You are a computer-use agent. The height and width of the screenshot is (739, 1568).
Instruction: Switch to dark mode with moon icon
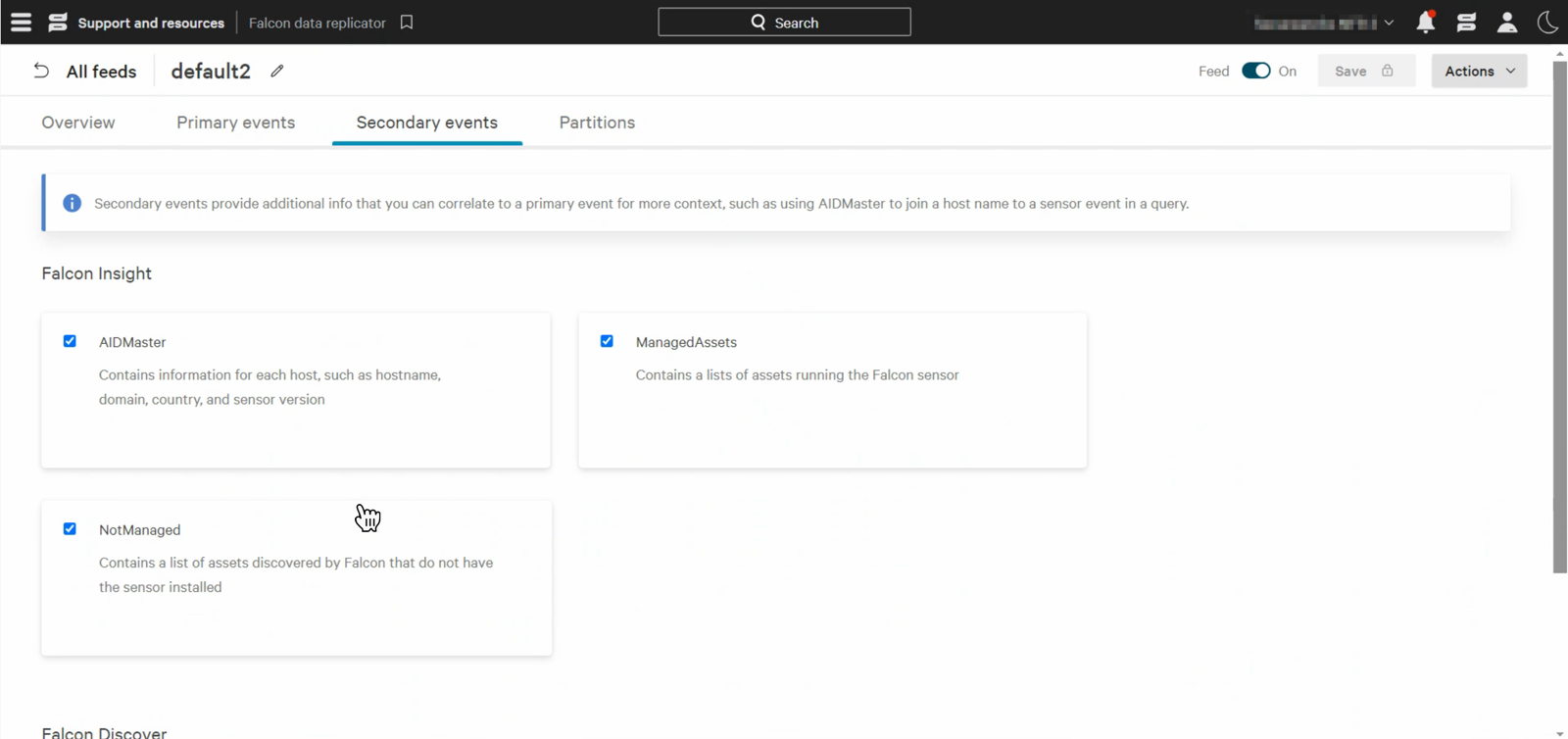(x=1547, y=22)
